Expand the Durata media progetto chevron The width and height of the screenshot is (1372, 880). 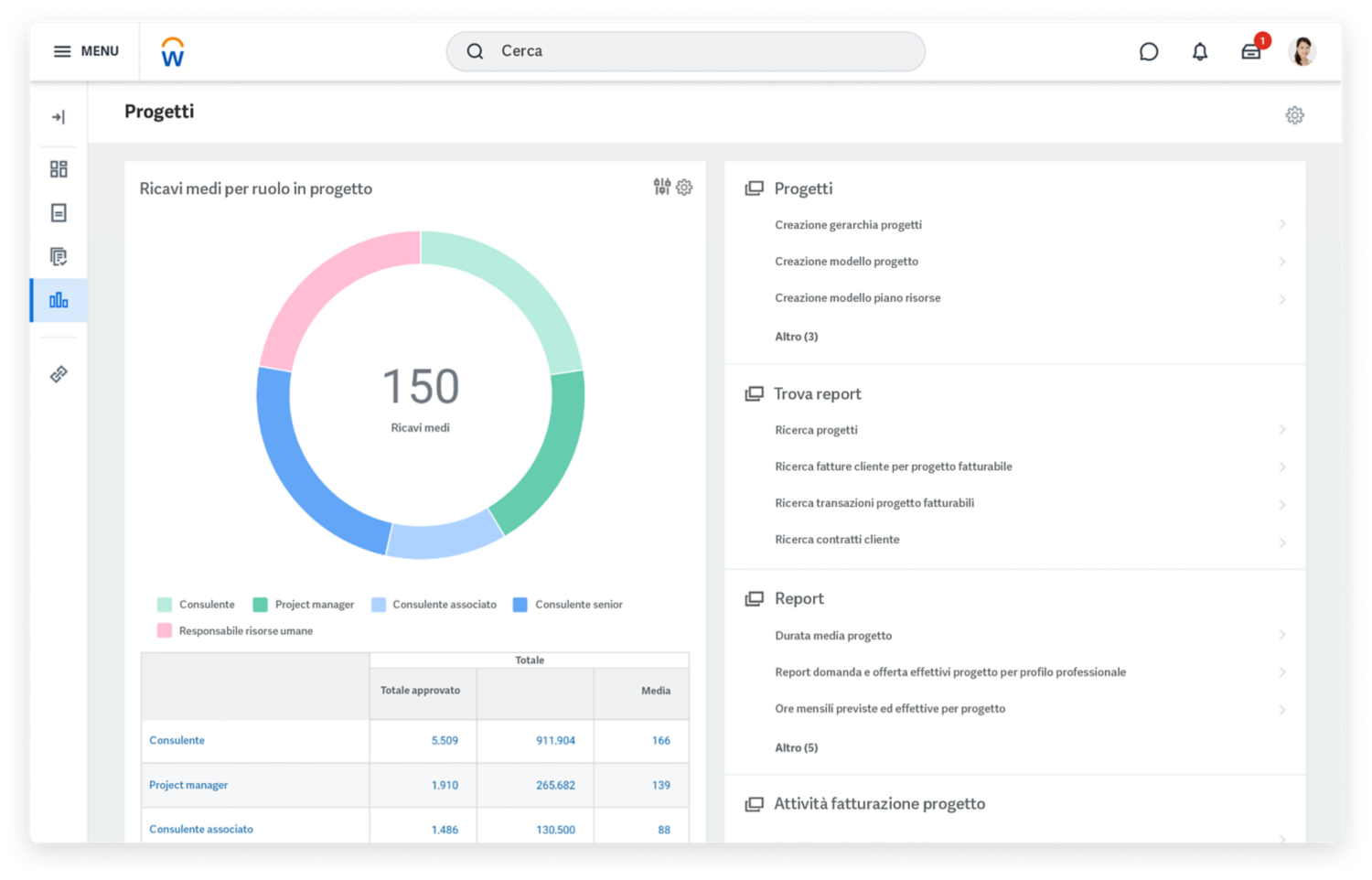(x=1282, y=634)
